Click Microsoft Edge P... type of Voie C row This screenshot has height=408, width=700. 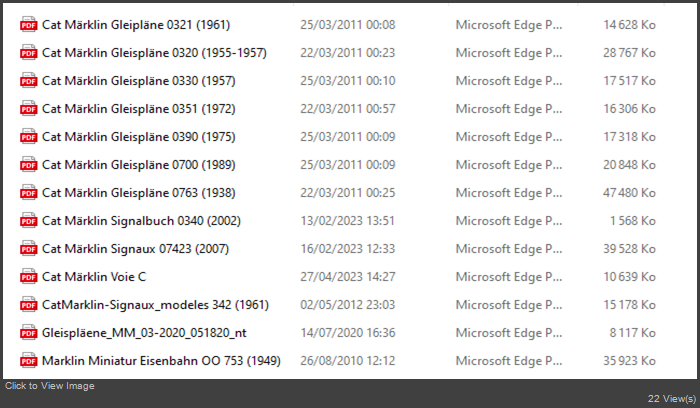click(508, 277)
